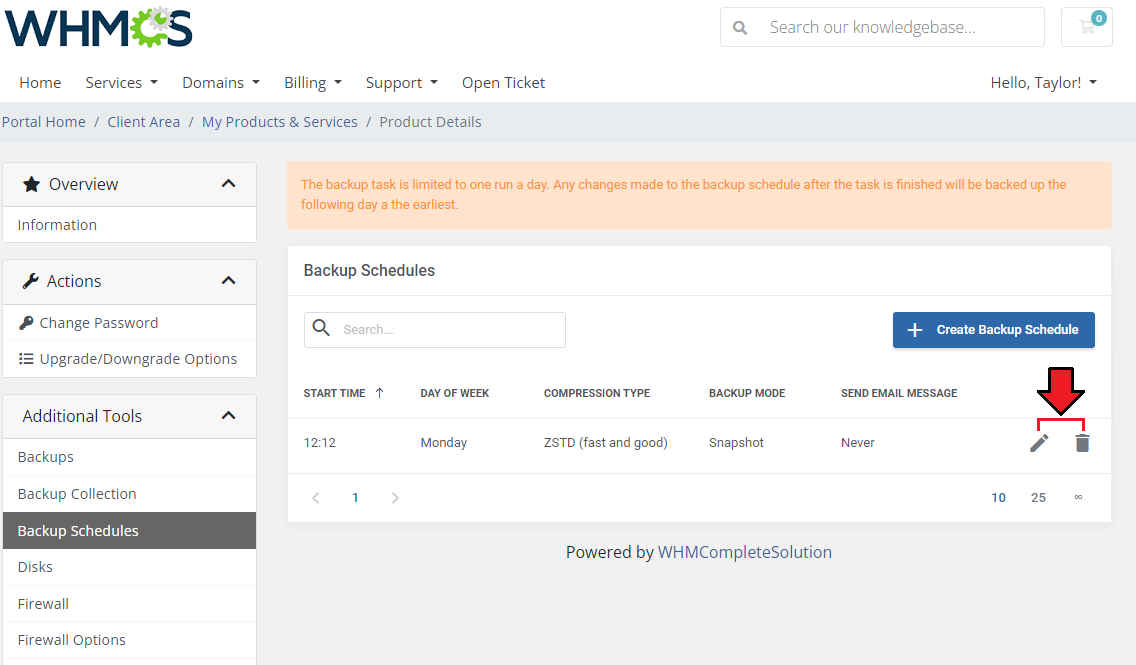
Task: Open the Billing dropdown menu
Action: [x=312, y=83]
